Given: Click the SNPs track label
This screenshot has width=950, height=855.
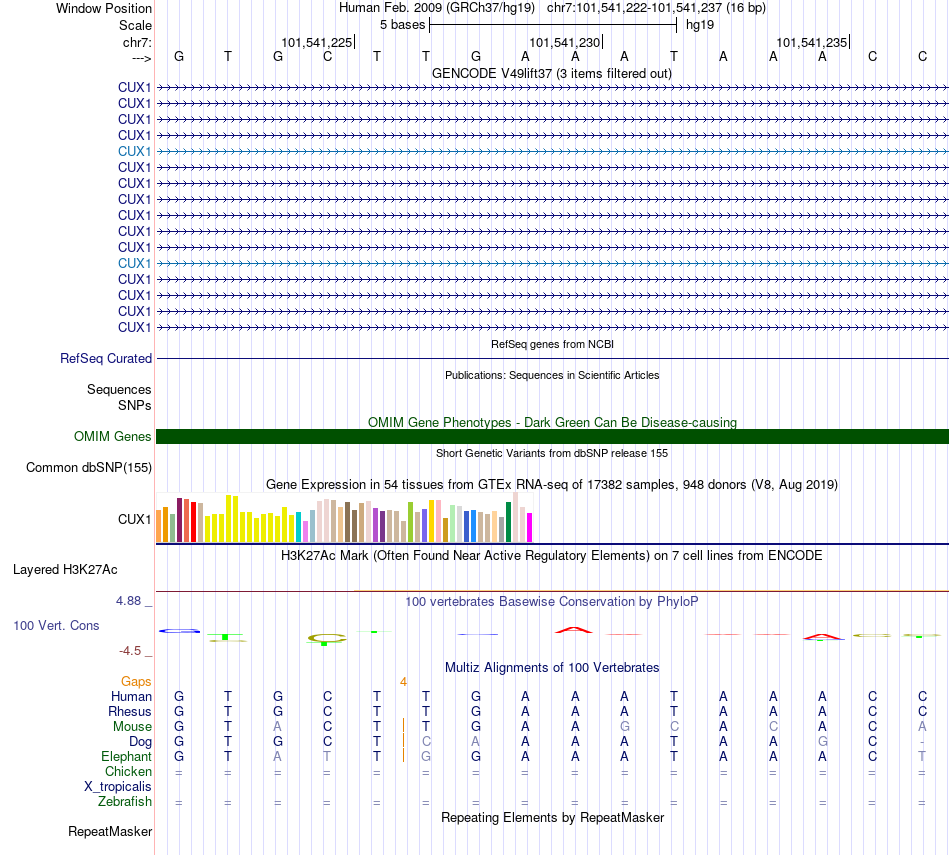Looking at the screenshot, I should pyautogui.click(x=135, y=405).
